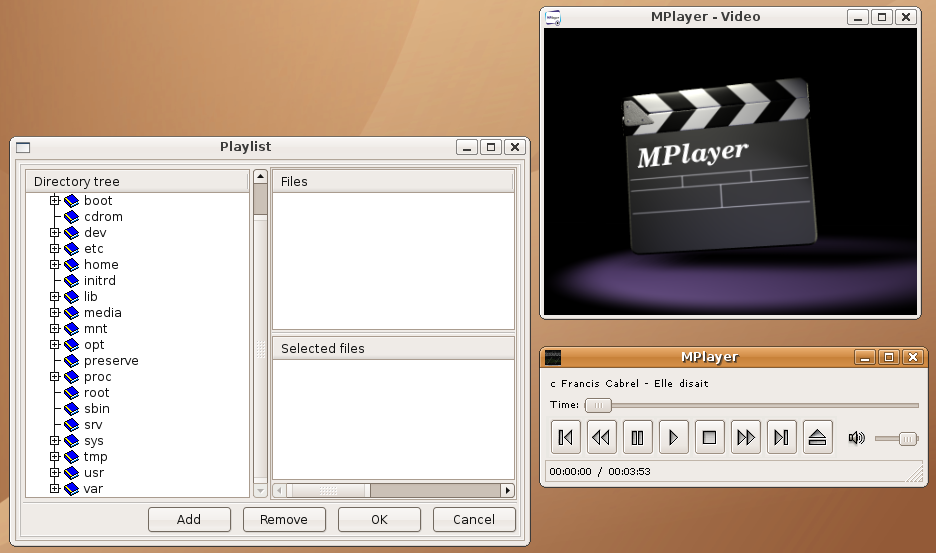936x553 pixels.
Task: Expand the var directory node
Action: [54, 489]
